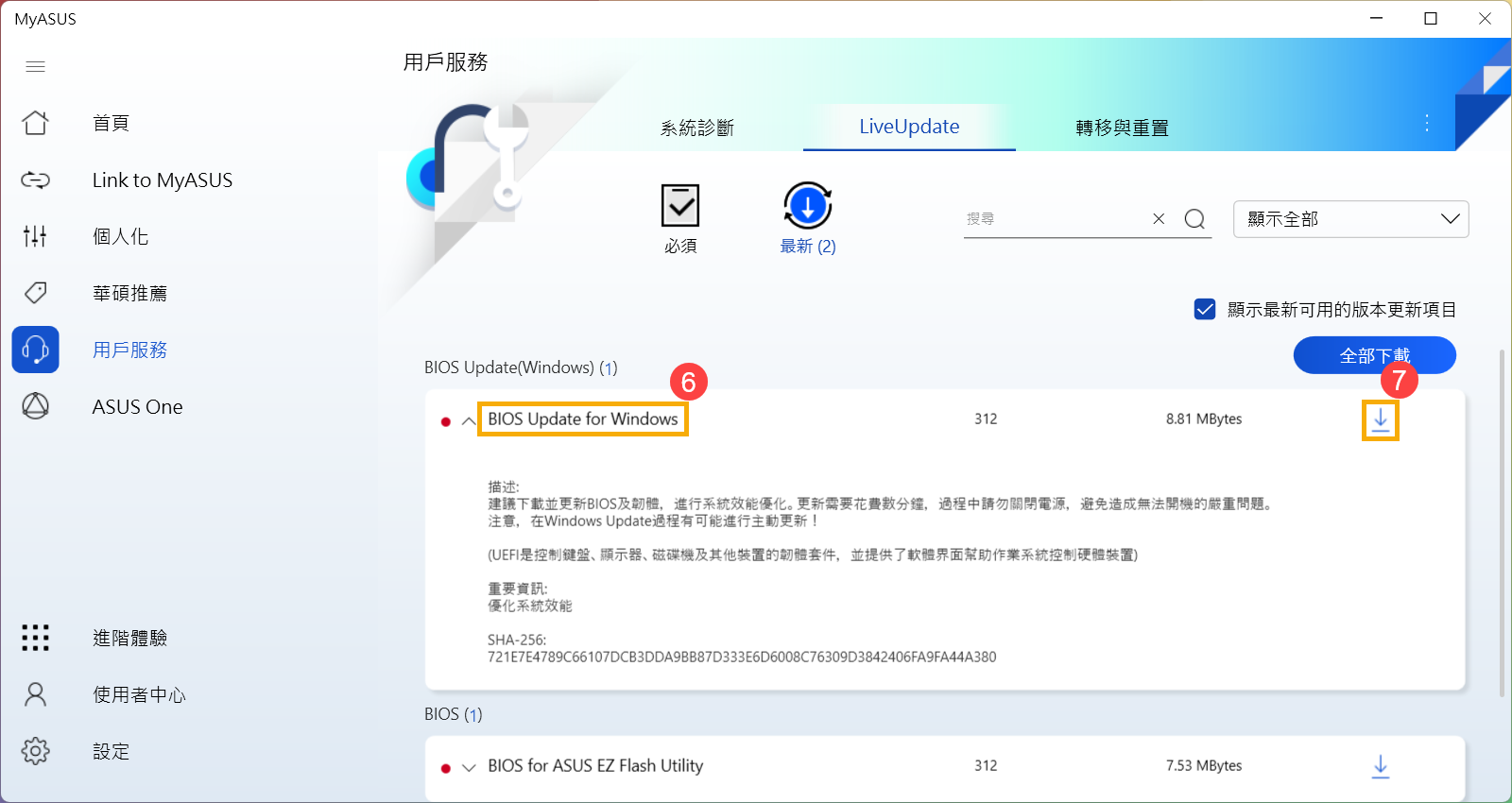Open the 顯示全部 filter dropdown
This screenshot has height=803, width=1512.
coord(1351,219)
